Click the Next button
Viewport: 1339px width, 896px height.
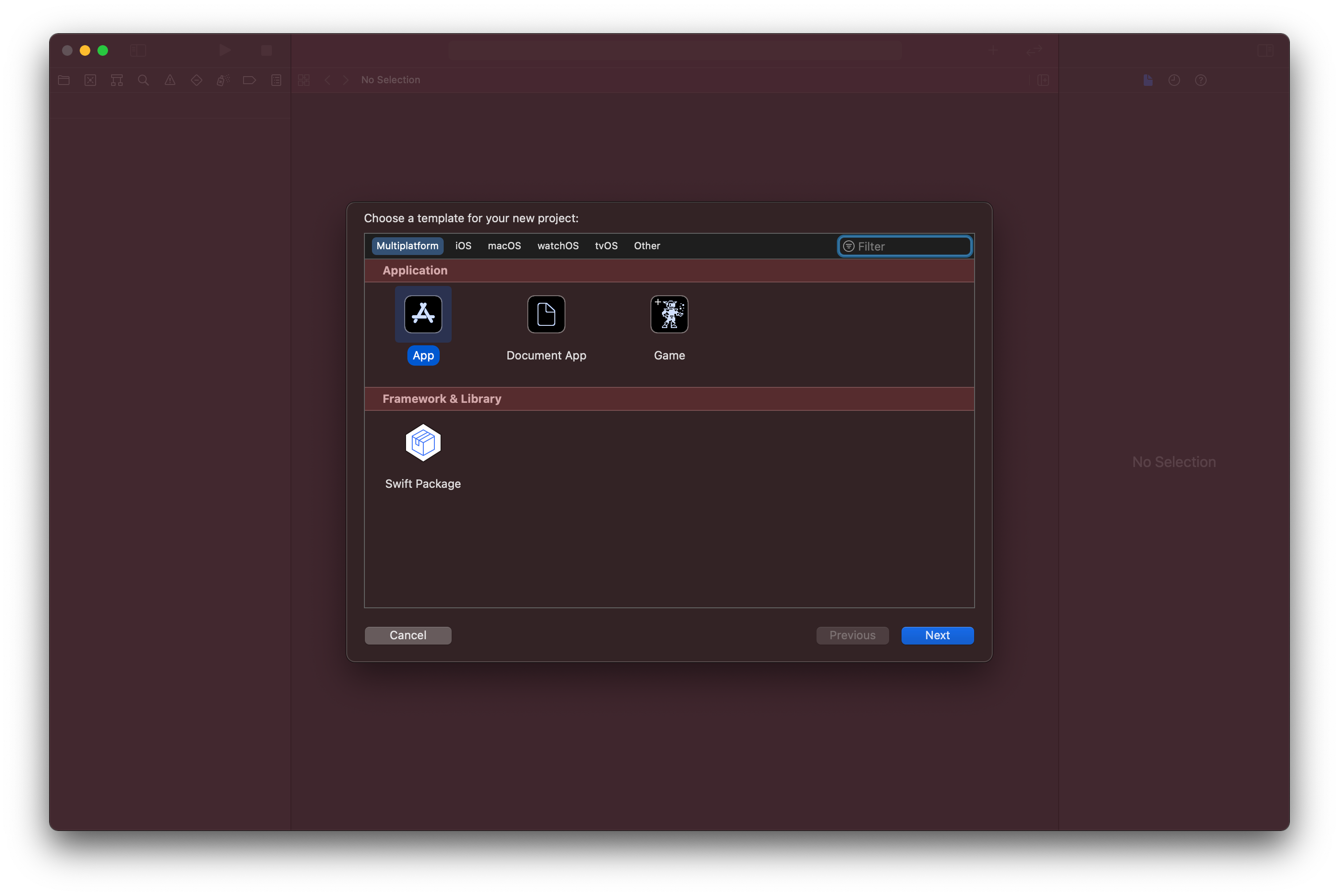937,635
